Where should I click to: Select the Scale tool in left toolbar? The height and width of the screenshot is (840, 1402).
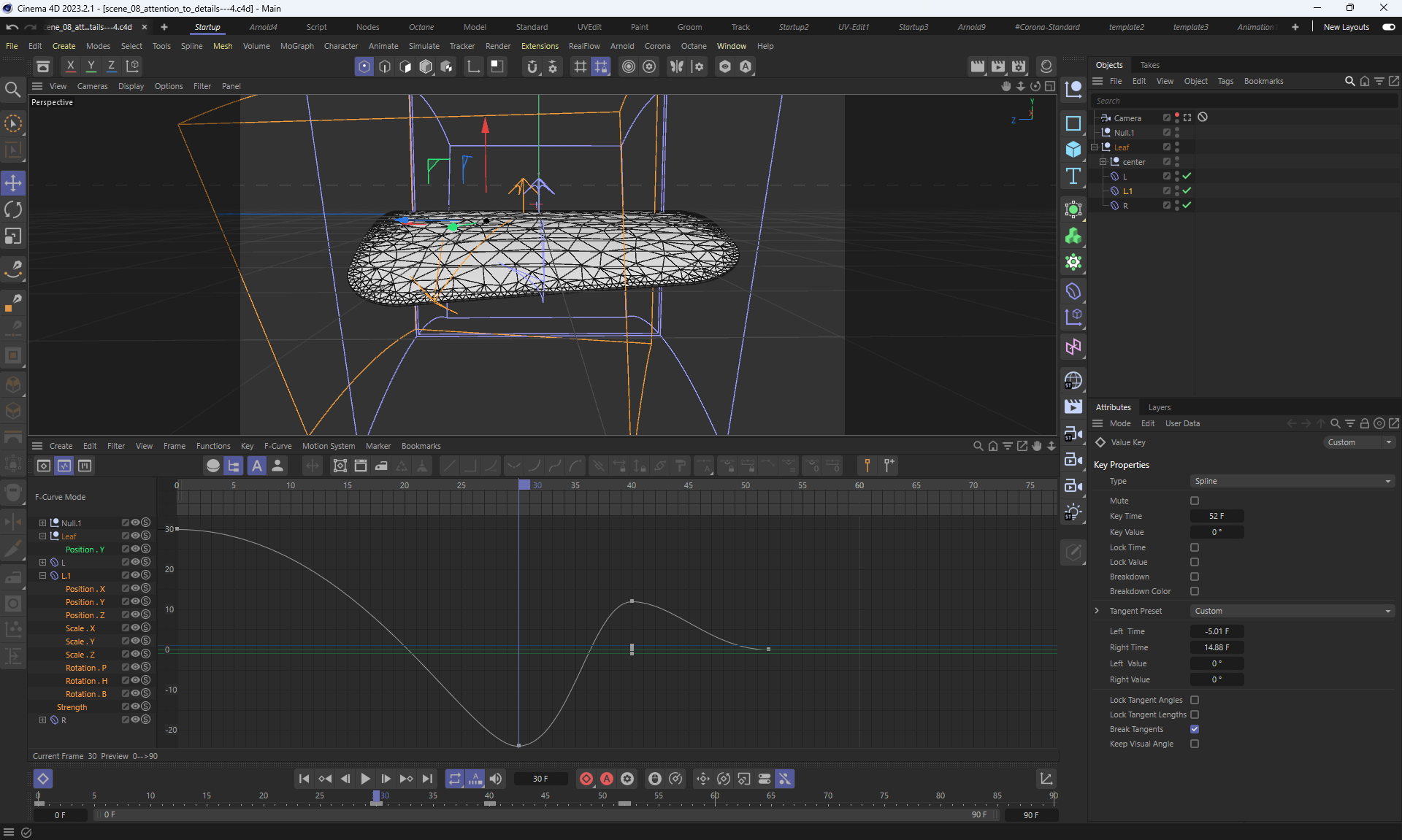click(13, 236)
